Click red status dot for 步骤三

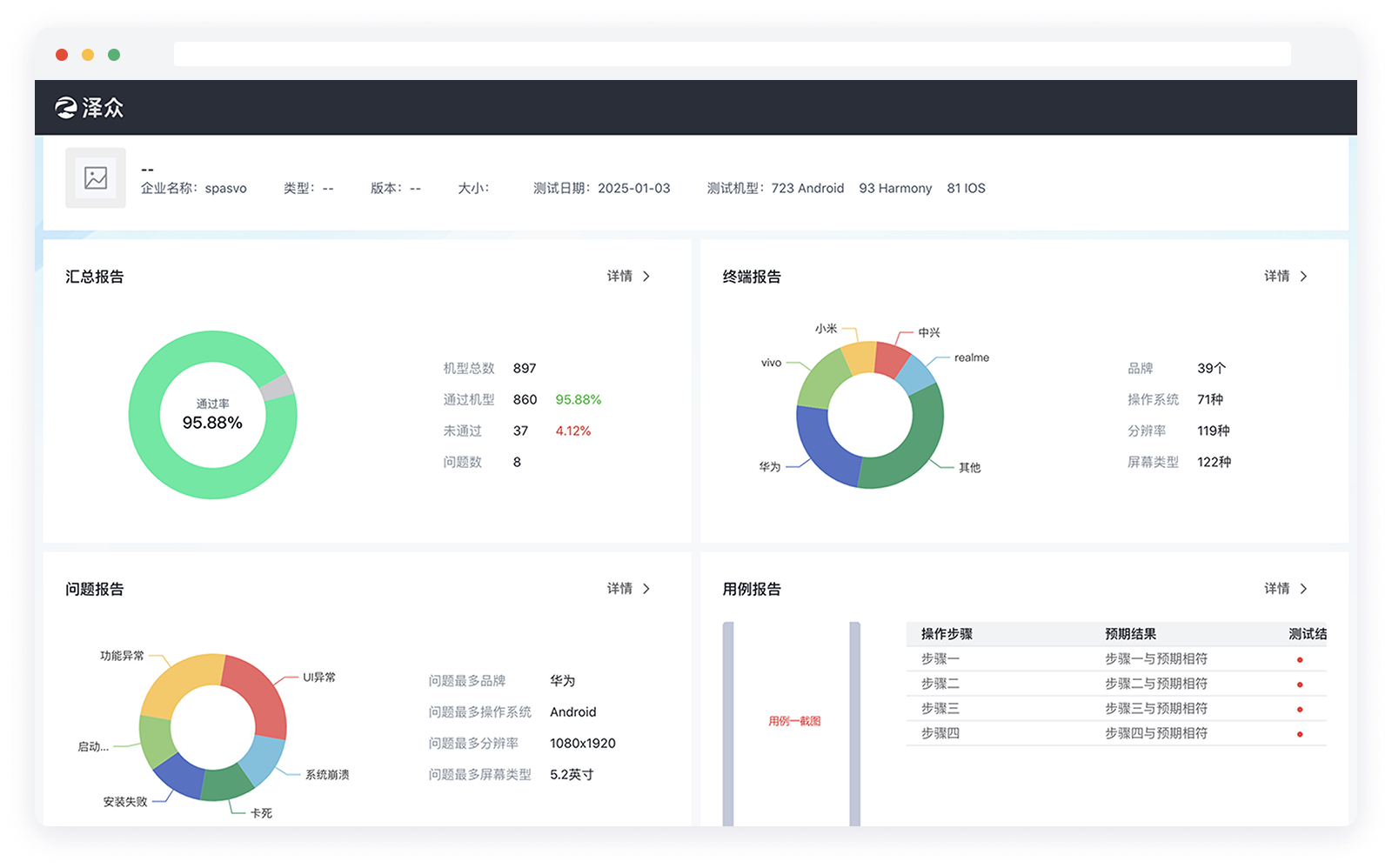click(x=1300, y=709)
